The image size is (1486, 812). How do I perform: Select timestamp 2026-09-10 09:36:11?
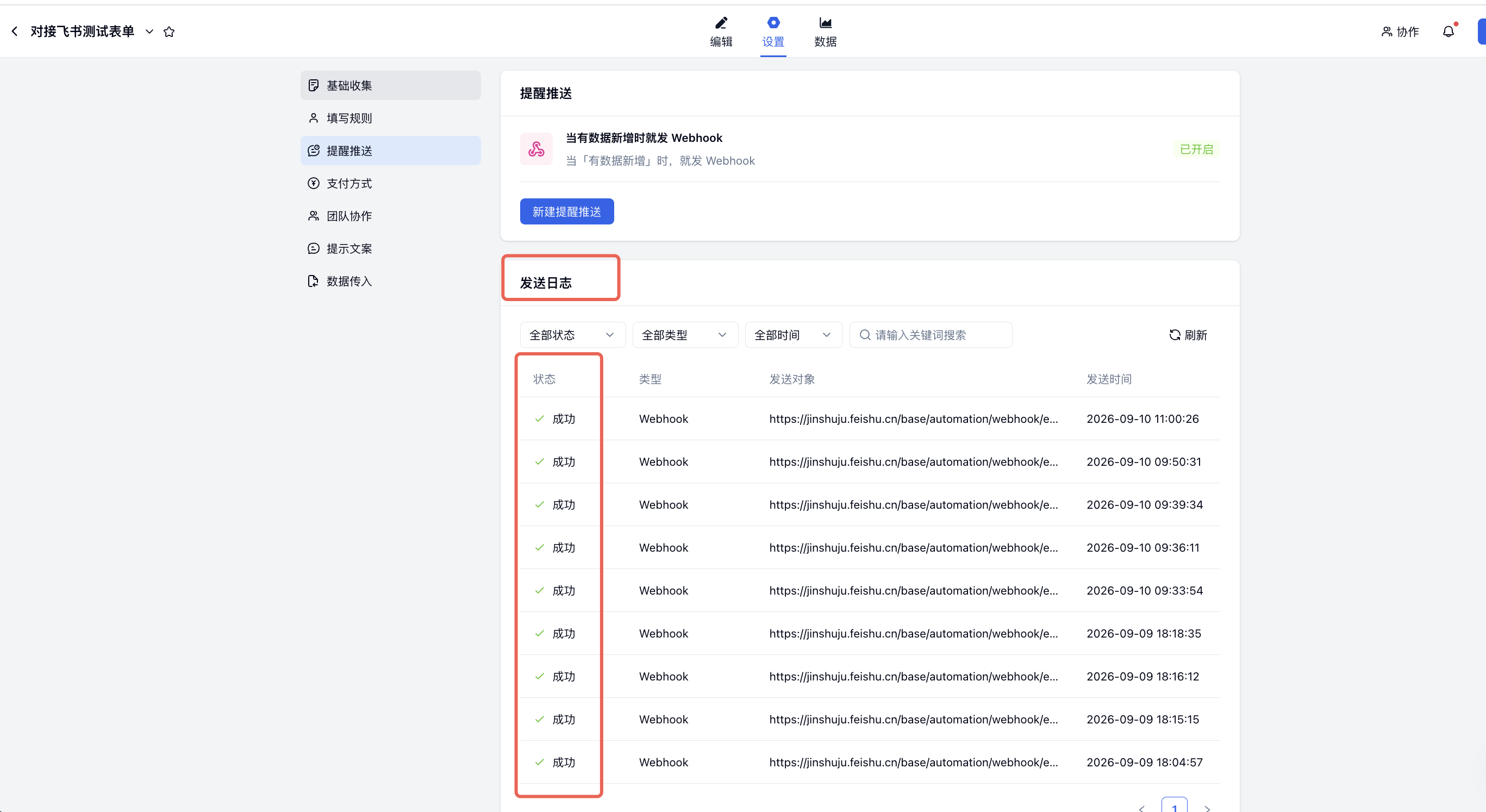tap(1143, 548)
